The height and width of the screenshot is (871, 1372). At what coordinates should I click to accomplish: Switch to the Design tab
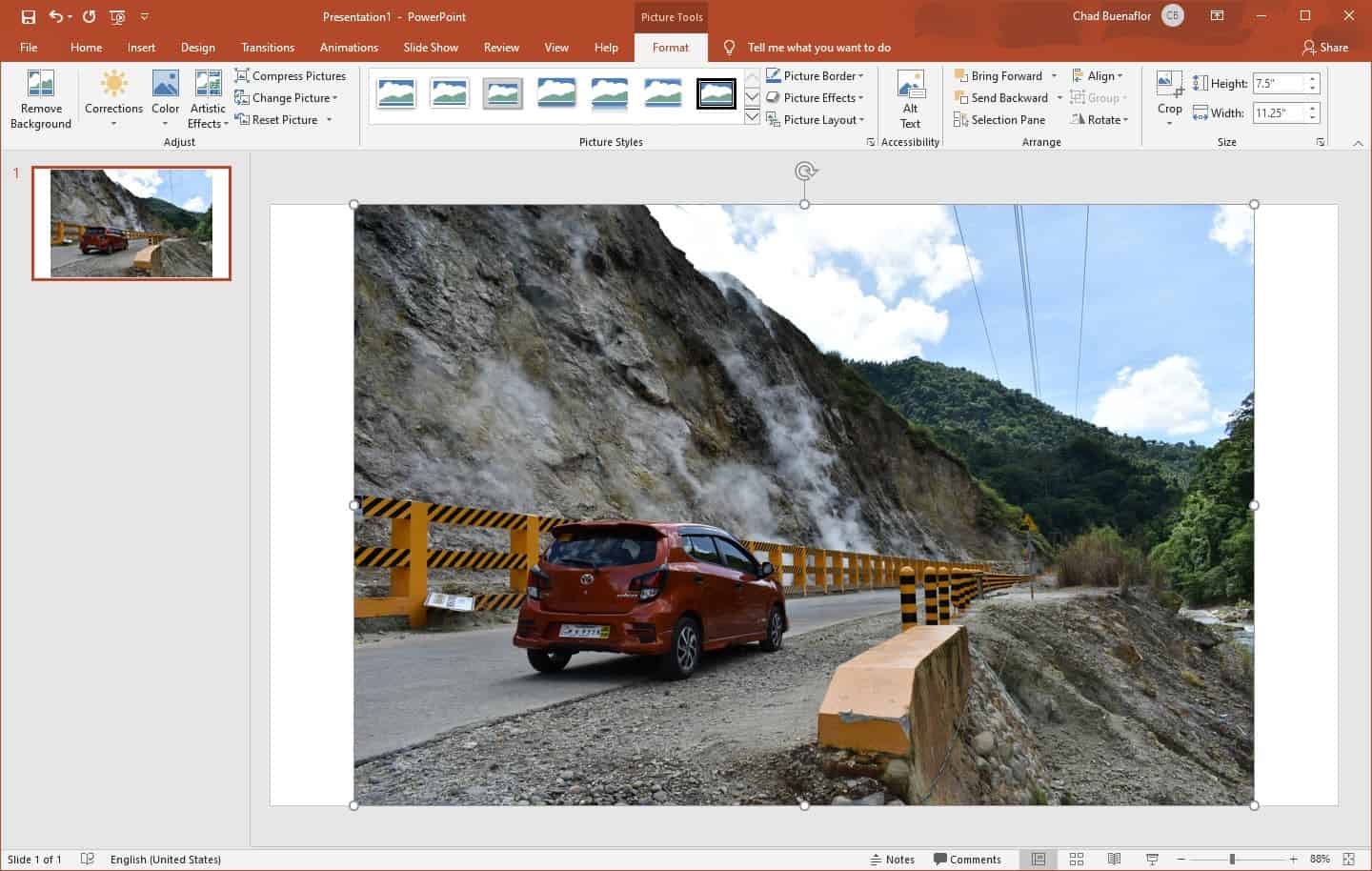[198, 47]
